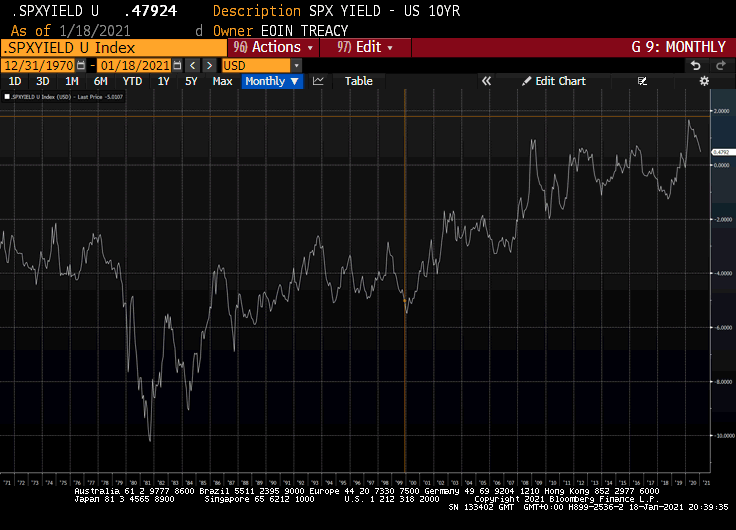Image resolution: width=736 pixels, height=530 pixels.
Task: Open the 96) Actions menu
Action: (x=273, y=47)
